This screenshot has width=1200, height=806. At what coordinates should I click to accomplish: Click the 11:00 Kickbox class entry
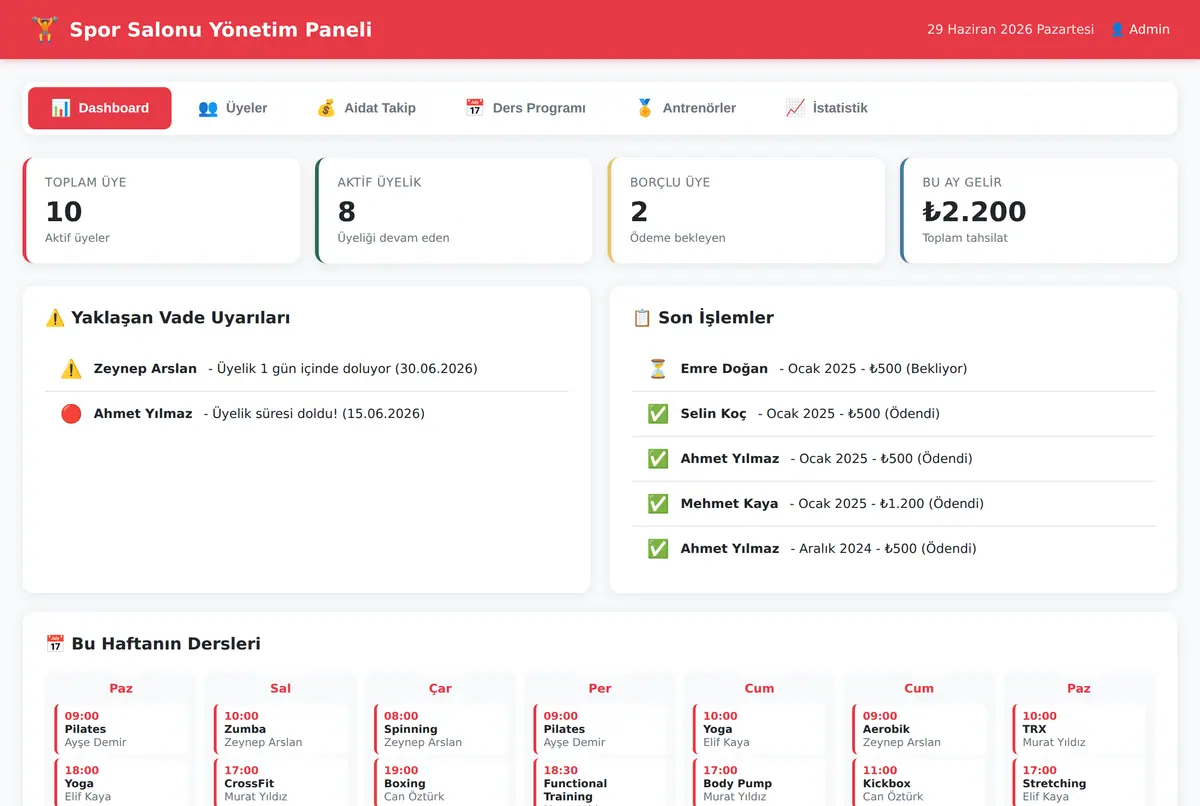(919, 784)
